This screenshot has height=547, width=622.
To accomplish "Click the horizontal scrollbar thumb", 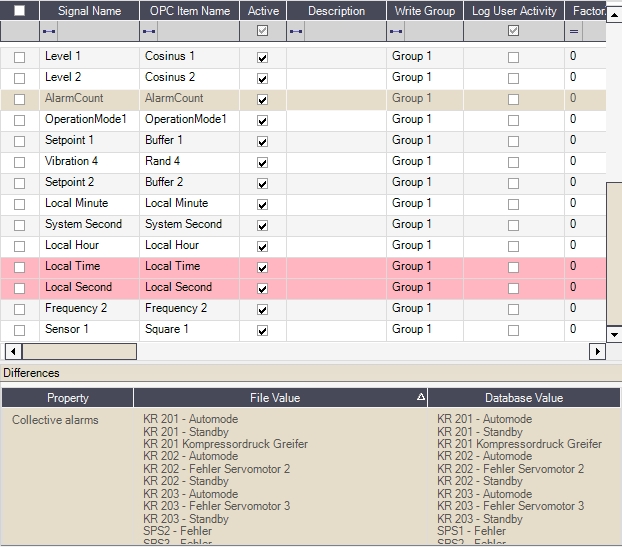I will [x=79, y=352].
